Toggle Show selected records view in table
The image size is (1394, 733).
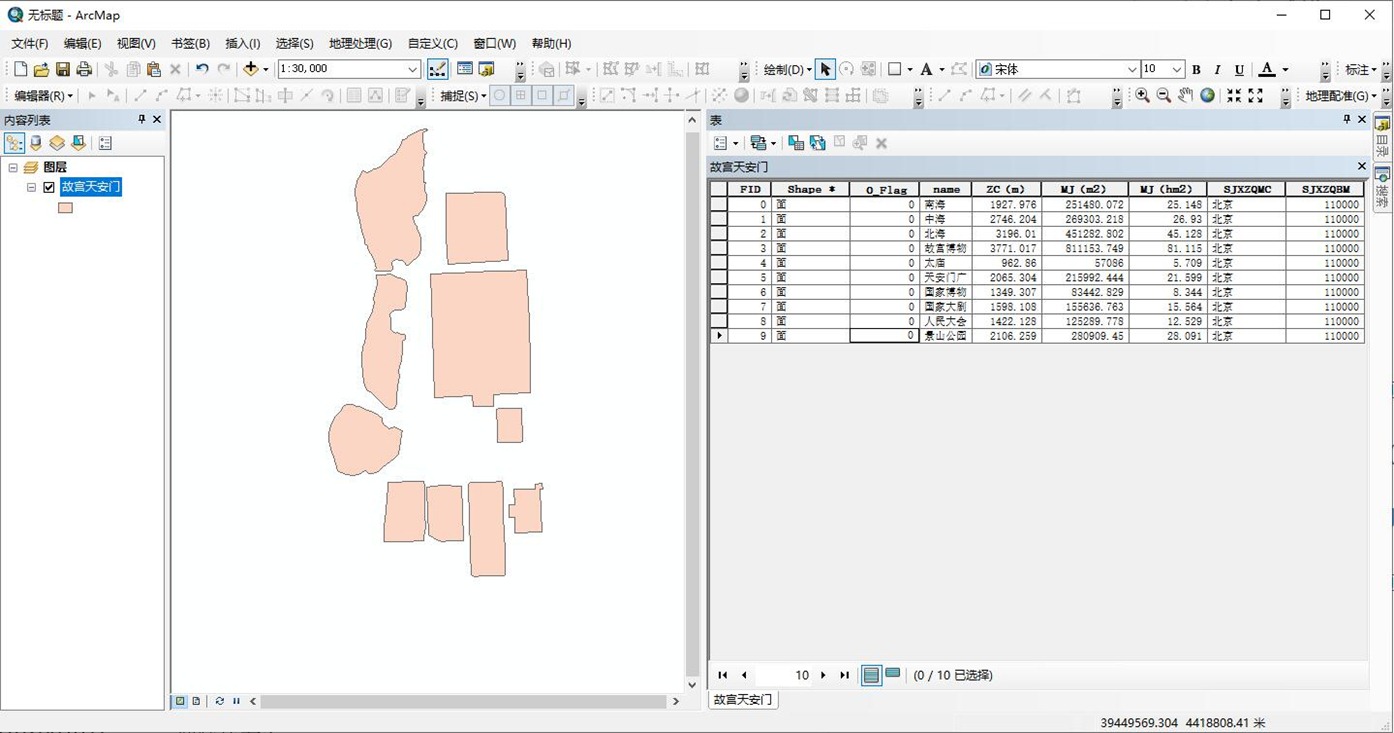coord(893,675)
